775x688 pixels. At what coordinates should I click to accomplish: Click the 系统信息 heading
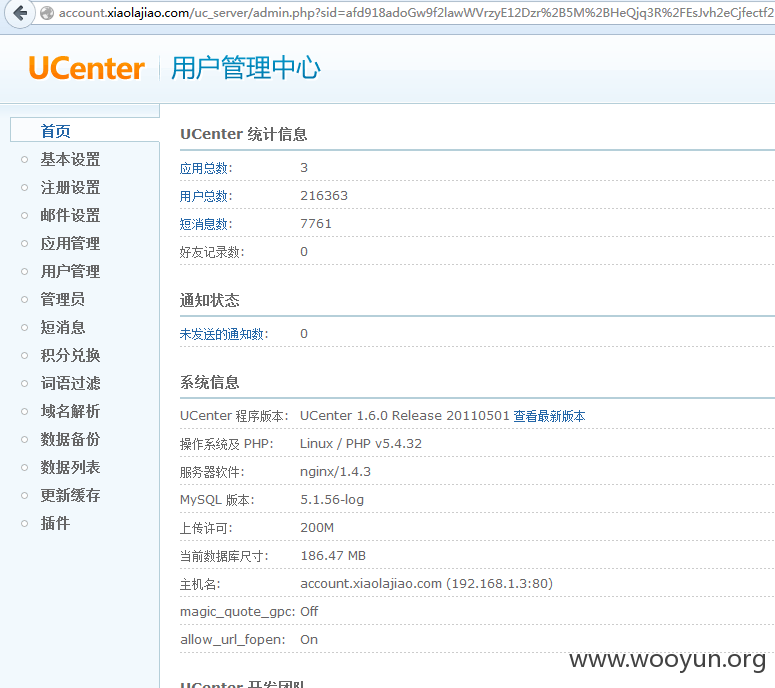click(210, 382)
